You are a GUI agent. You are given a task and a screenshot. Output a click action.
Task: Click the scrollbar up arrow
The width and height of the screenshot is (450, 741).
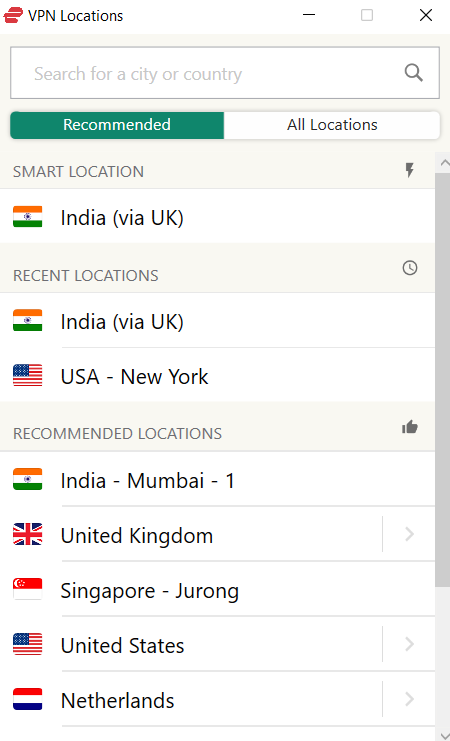click(x=443, y=163)
